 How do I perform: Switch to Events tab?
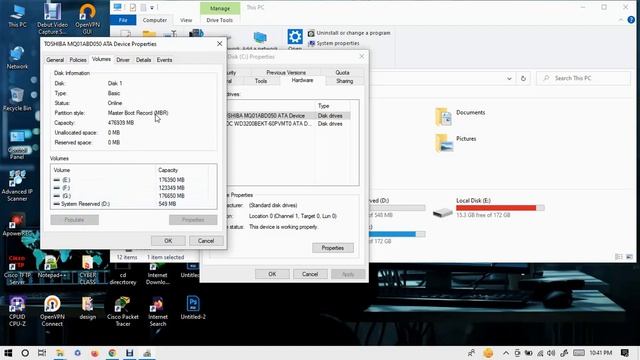pyautogui.click(x=164, y=60)
